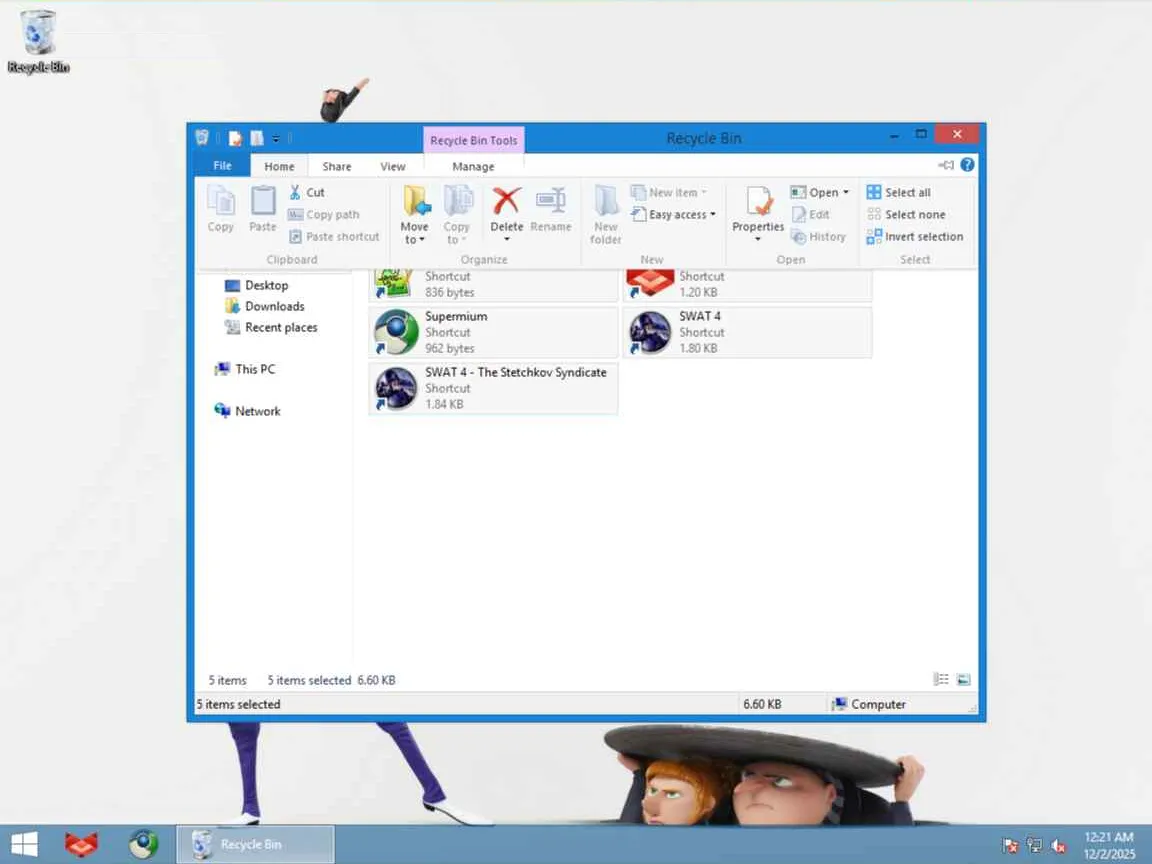Expand the Open dropdown arrow

tap(846, 192)
